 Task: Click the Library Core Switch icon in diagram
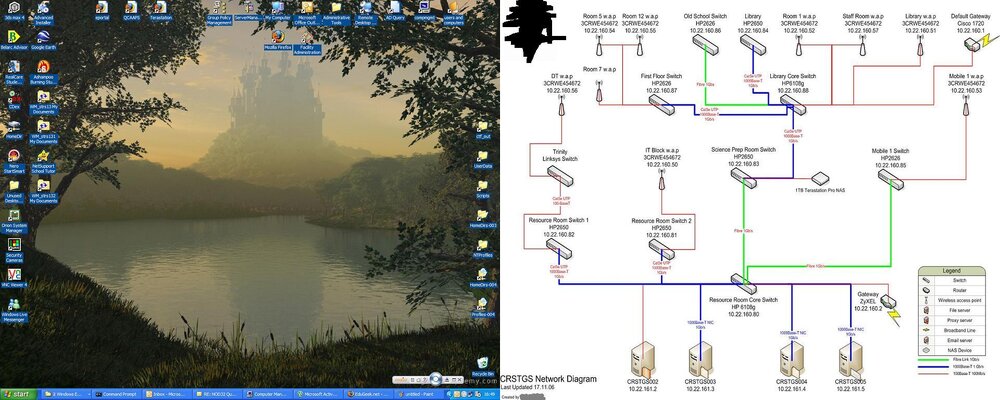click(793, 105)
